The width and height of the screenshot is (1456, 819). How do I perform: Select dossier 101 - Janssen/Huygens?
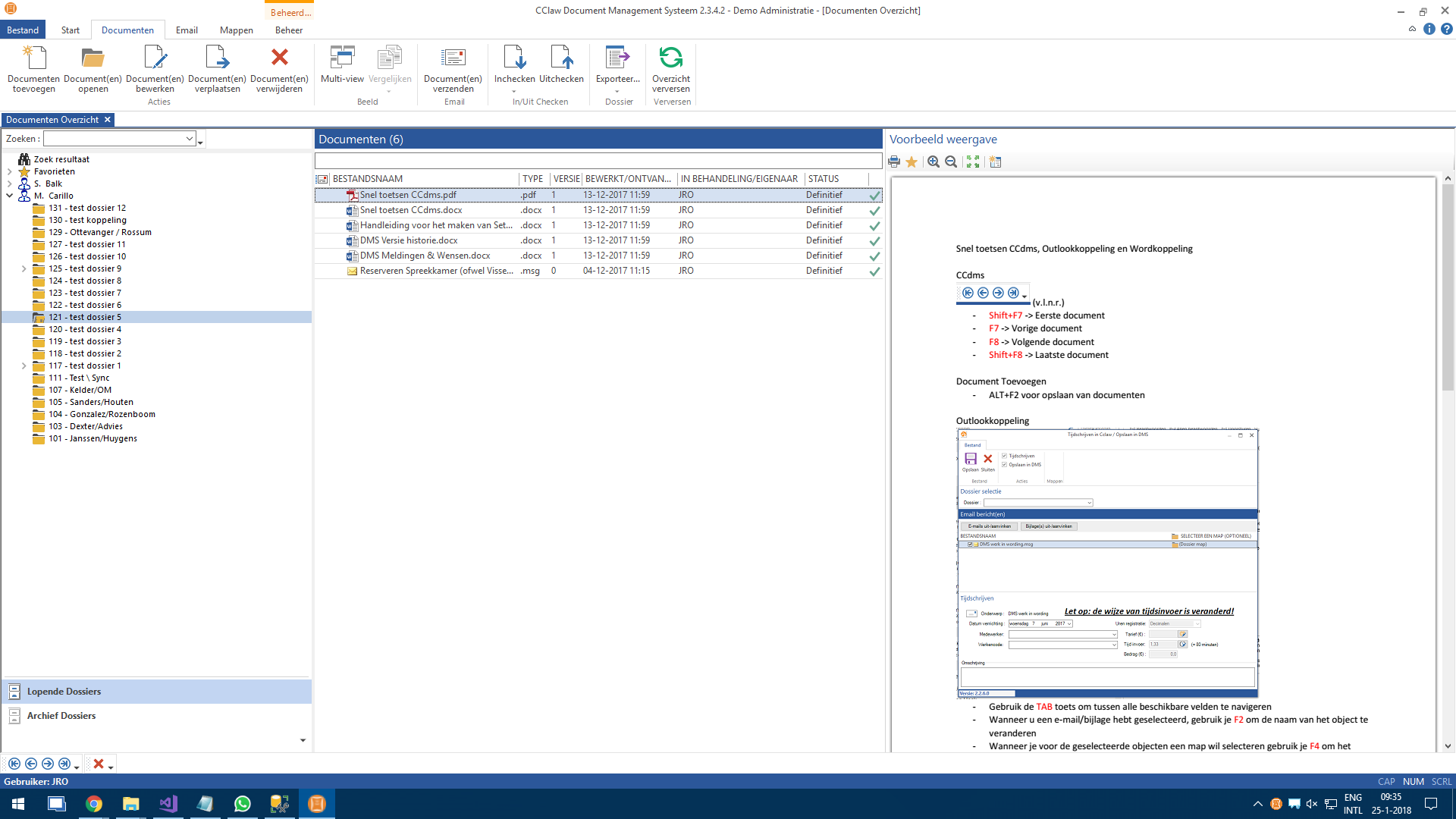(x=93, y=438)
